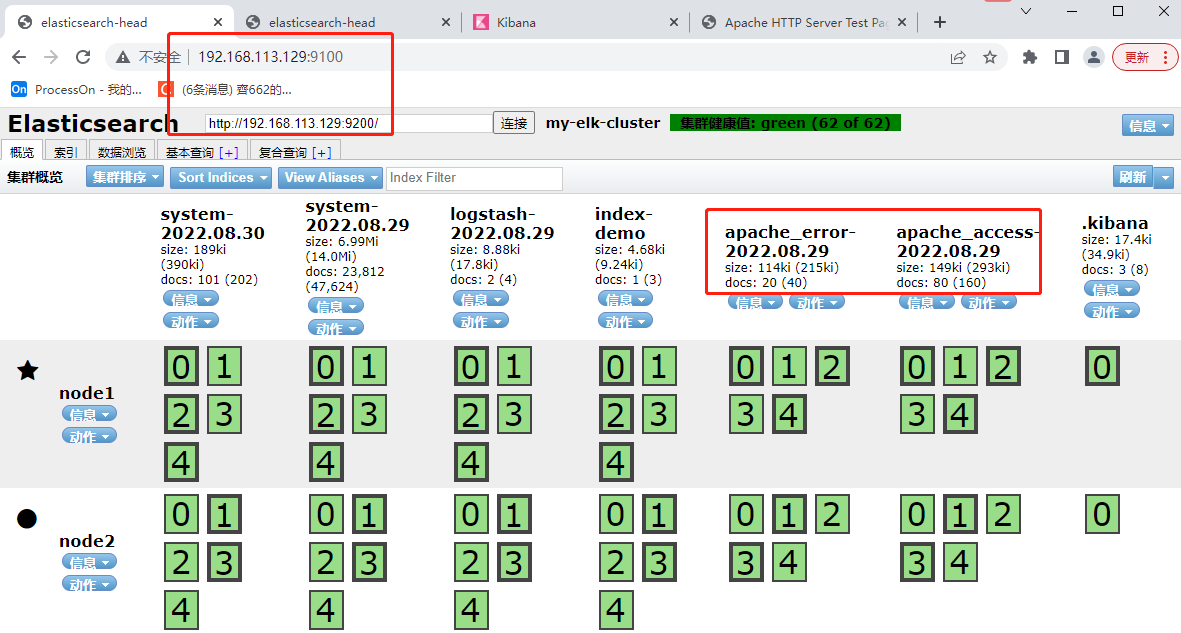The height and width of the screenshot is (633, 1181).
Task: Click the apache_error-2022.08.29 index name
Action: point(790,241)
